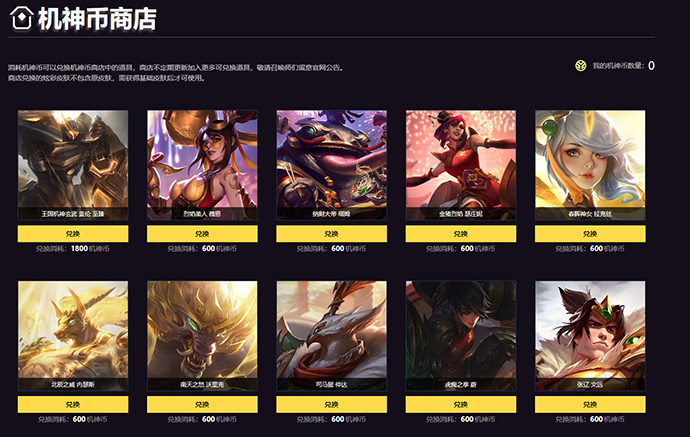Click 兑换 under the 春晖神女 Lux skin
This screenshot has height=437, width=690.
[x=590, y=234]
